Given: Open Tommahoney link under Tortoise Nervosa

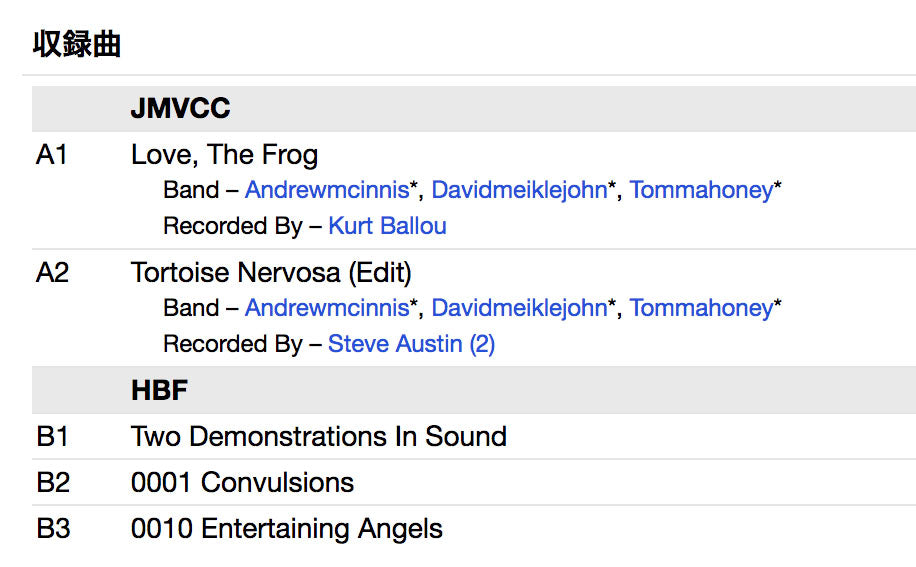Looking at the screenshot, I should tap(701, 308).
